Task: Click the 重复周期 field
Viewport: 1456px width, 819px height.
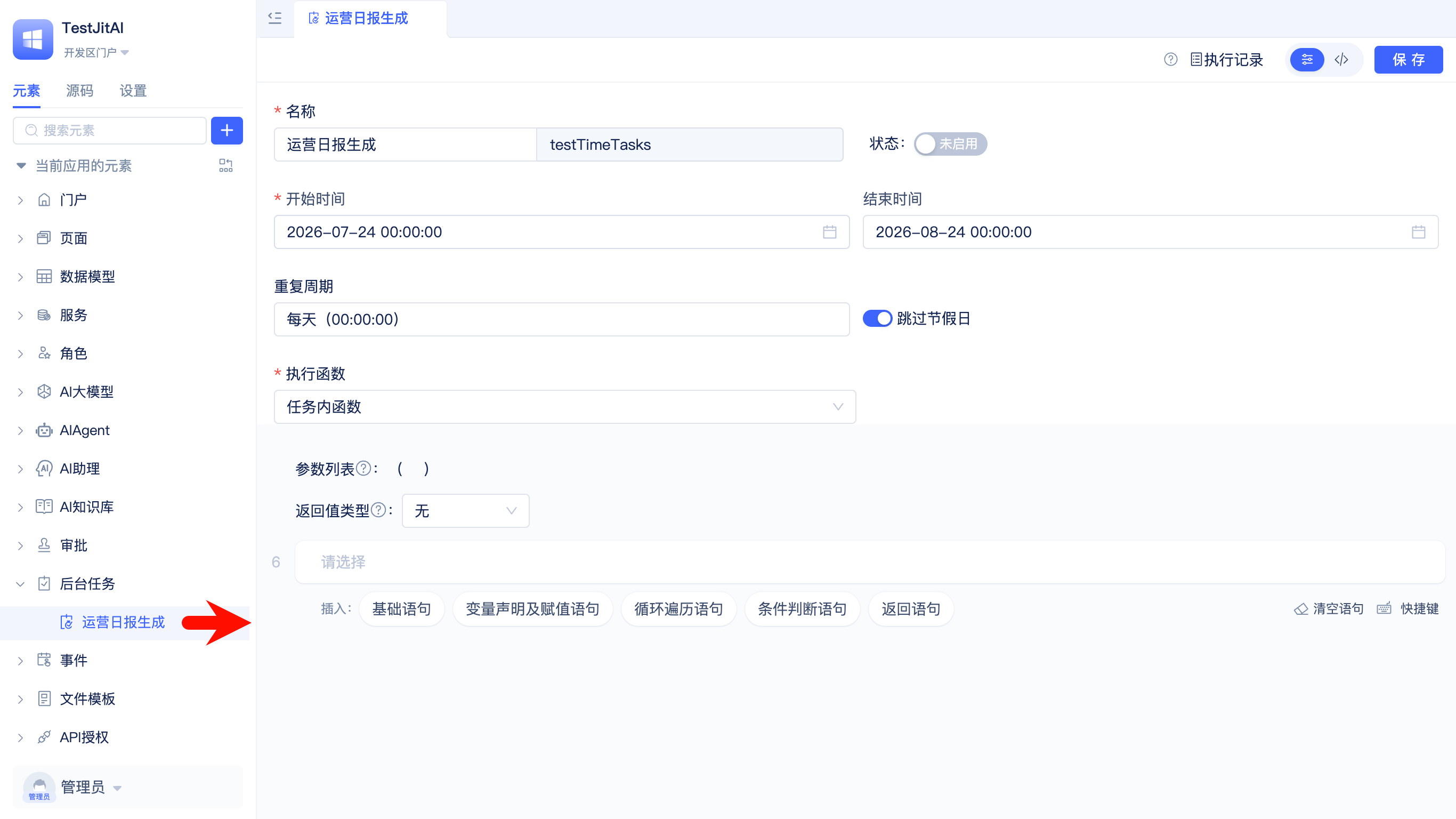Action: pos(562,319)
